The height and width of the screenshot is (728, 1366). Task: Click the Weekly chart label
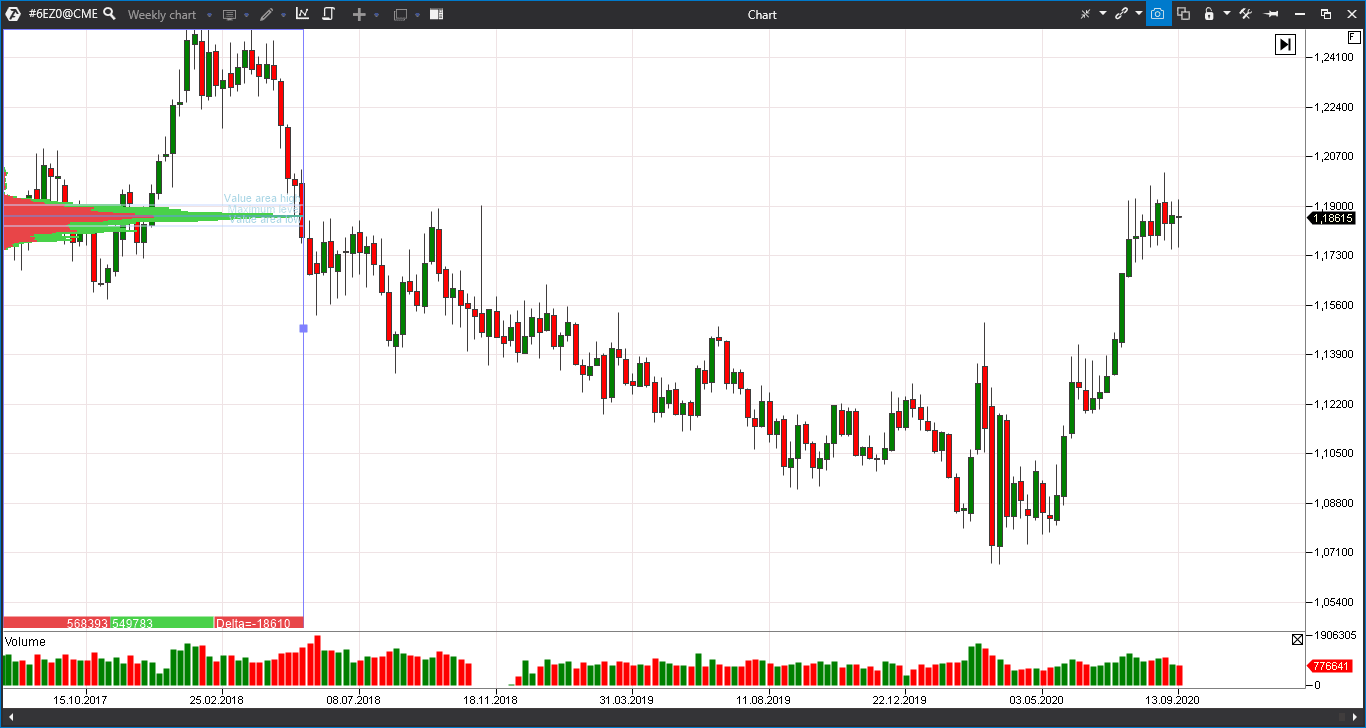click(x=162, y=15)
